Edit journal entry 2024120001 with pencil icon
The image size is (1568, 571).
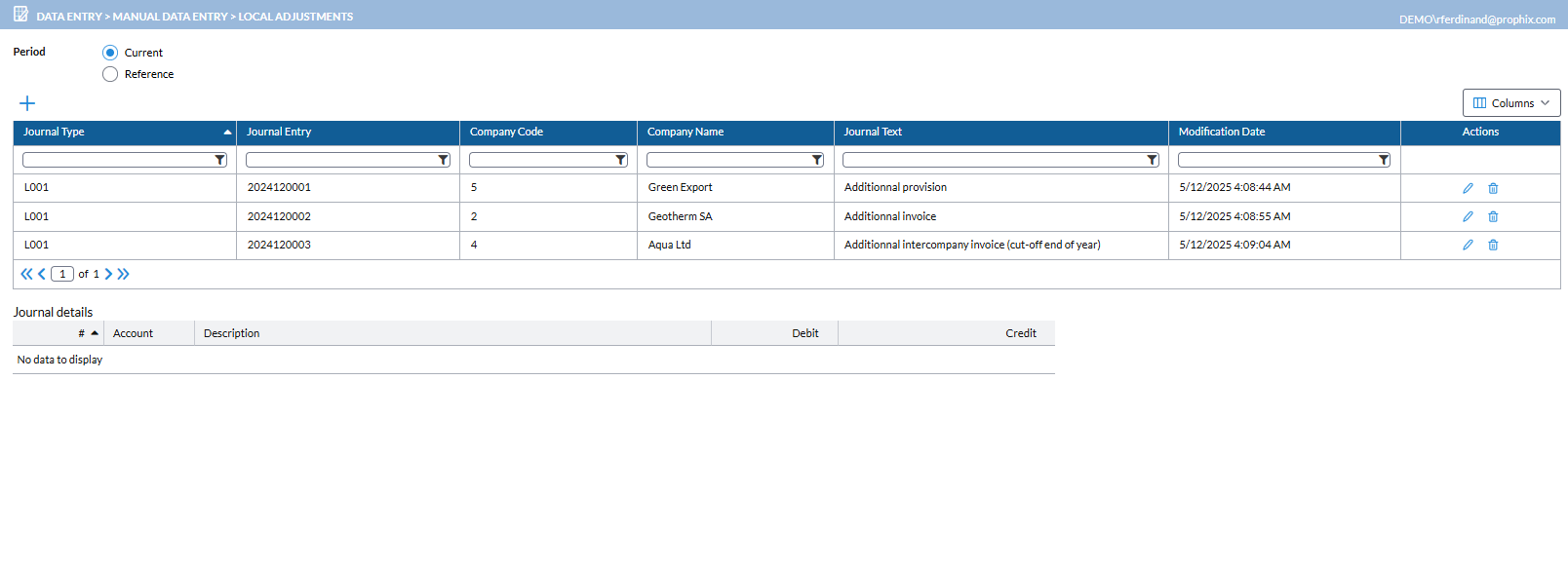tap(1468, 188)
